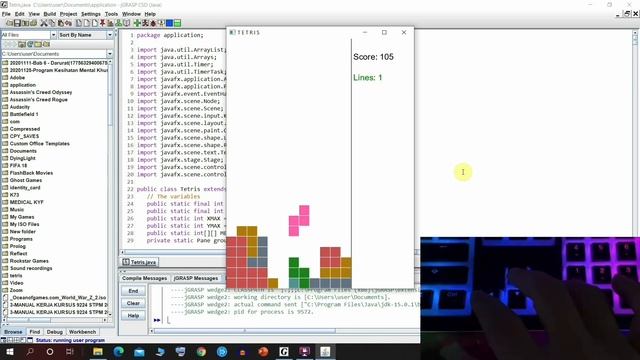This screenshot has height=360, width=640.
Task: Open the Task View taskbar icon
Action: point(70,351)
